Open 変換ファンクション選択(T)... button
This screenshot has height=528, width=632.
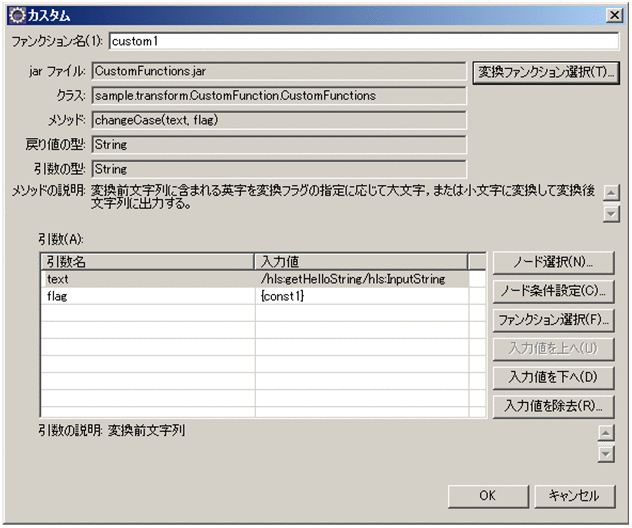point(546,73)
